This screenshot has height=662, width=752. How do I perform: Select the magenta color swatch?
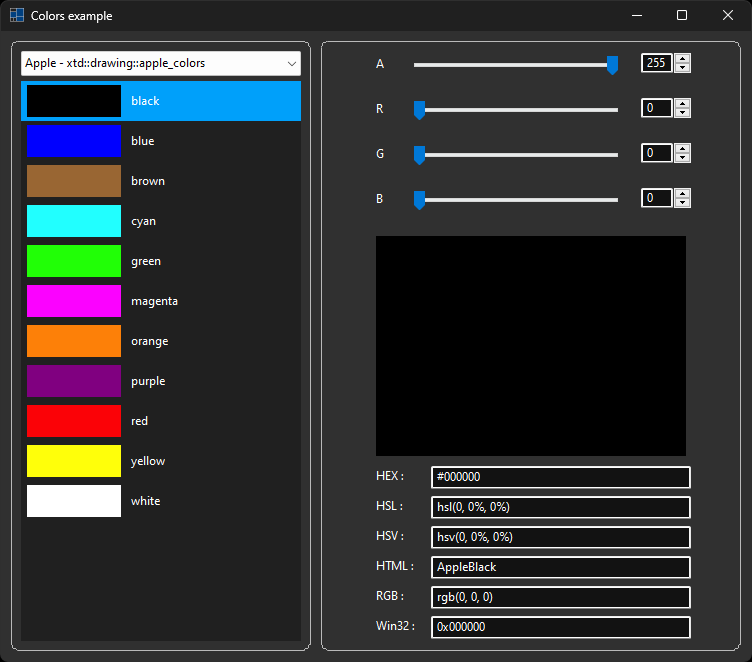click(74, 301)
